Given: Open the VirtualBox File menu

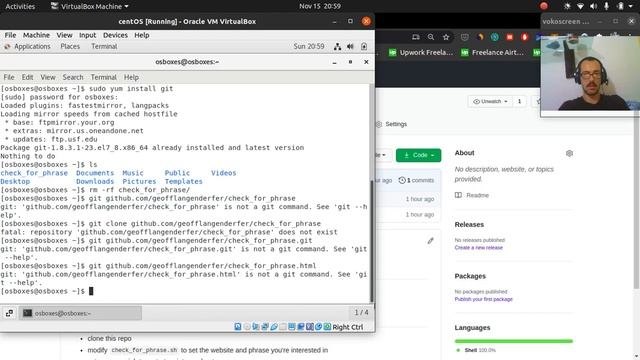Looking at the screenshot, I should point(10,35).
